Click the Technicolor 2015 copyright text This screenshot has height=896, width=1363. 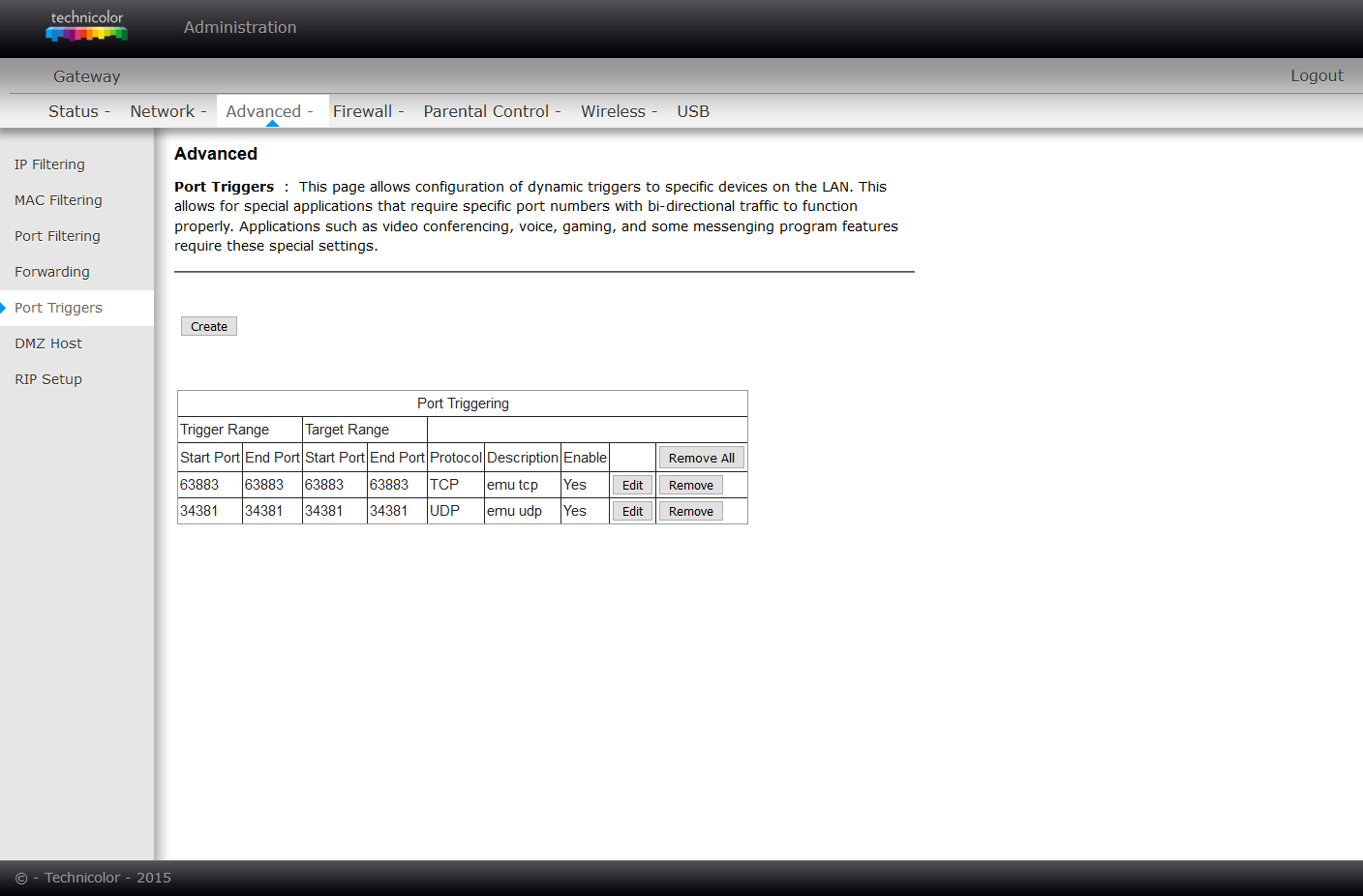93,878
